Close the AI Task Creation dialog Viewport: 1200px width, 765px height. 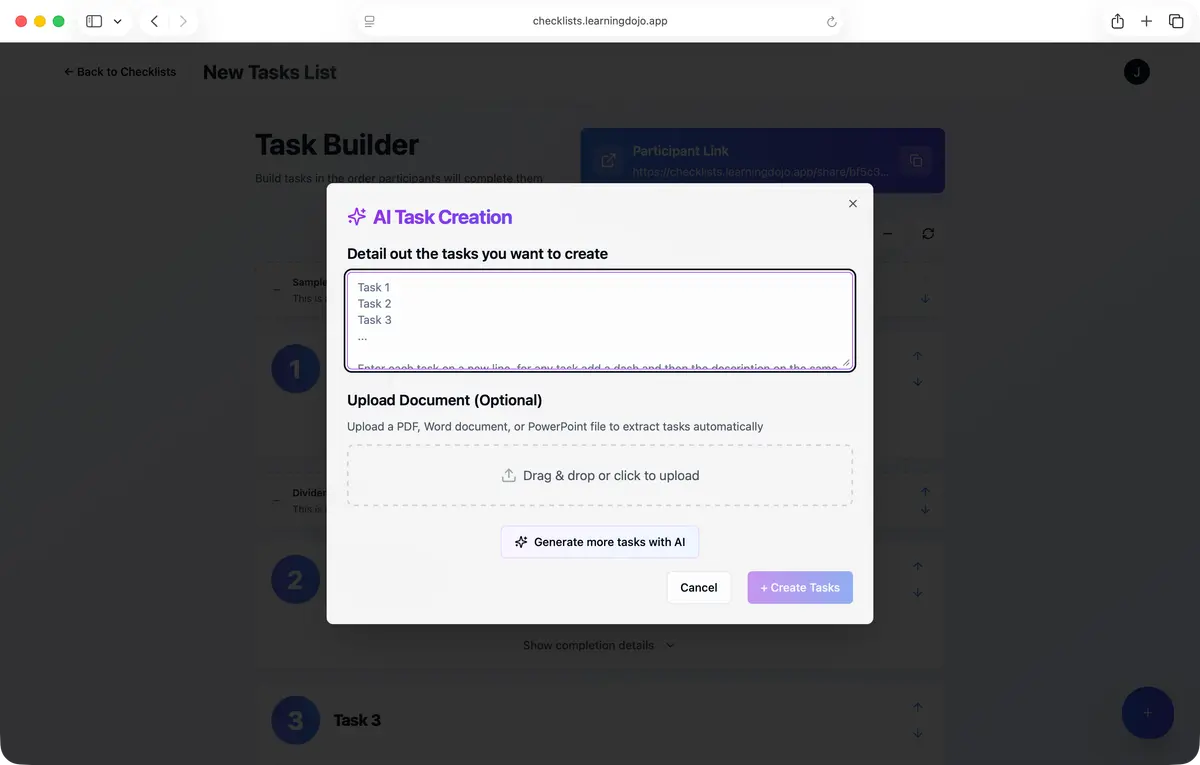click(852, 203)
